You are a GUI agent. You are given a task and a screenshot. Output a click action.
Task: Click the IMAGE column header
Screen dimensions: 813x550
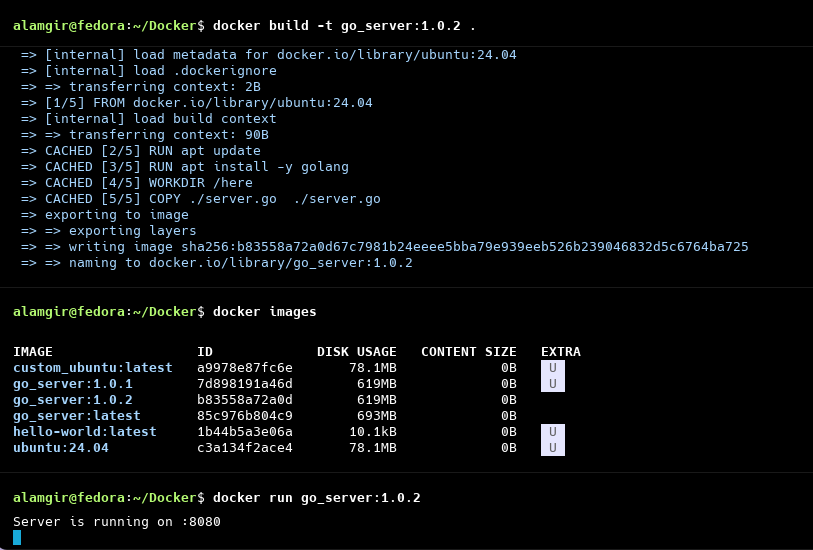33,352
